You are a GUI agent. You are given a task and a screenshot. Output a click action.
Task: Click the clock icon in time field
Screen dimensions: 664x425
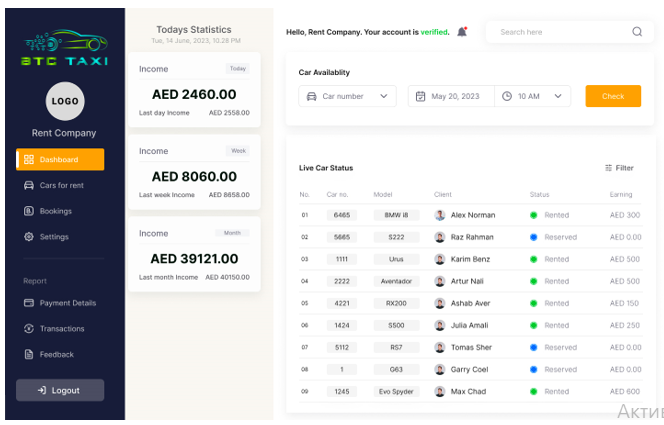tap(507, 96)
